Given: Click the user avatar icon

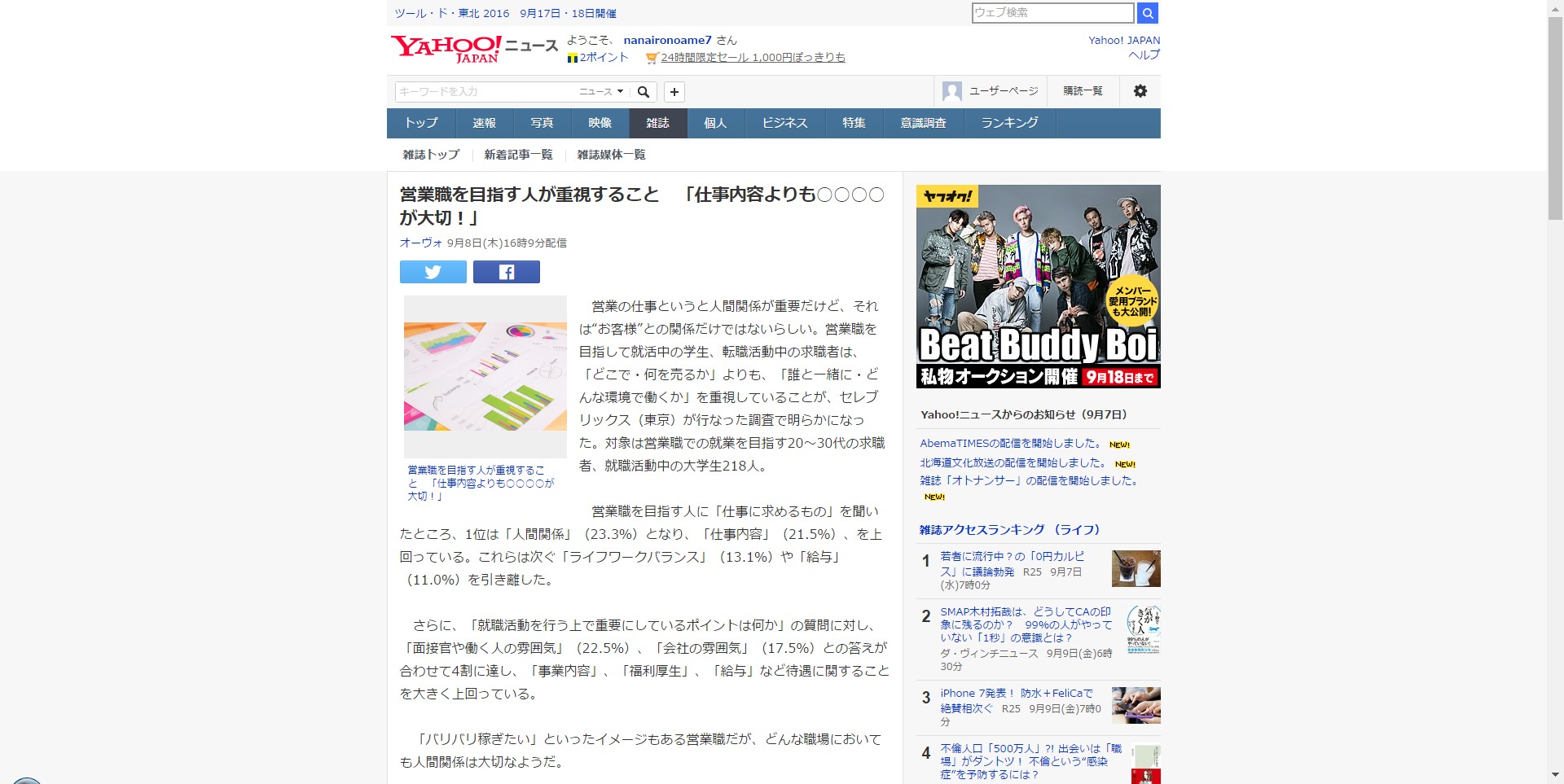Looking at the screenshot, I should [951, 91].
